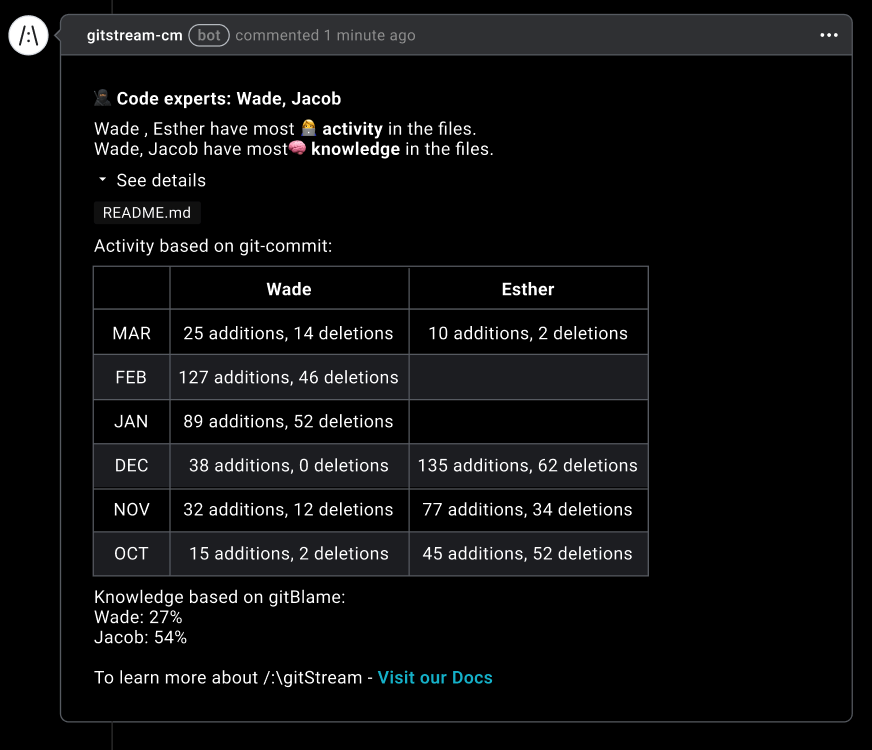The width and height of the screenshot is (872, 750).
Task: Click the Jacob: 54% knowledge text
Action: pyautogui.click(x=140, y=637)
